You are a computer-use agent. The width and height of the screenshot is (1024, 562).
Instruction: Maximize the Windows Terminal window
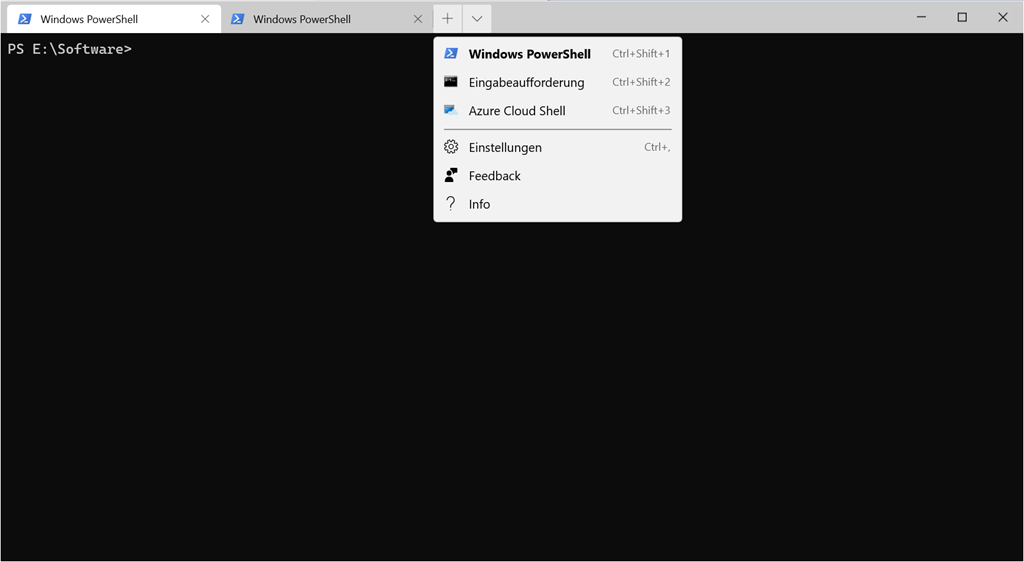(962, 17)
